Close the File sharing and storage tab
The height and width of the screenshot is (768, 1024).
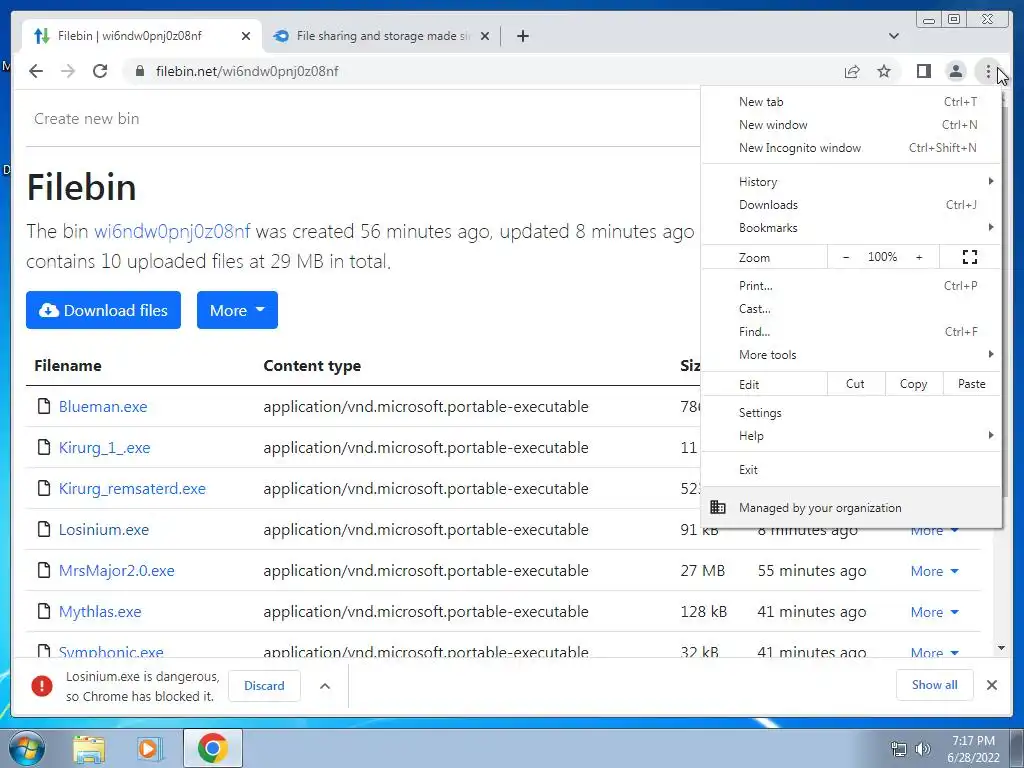coord(485,36)
